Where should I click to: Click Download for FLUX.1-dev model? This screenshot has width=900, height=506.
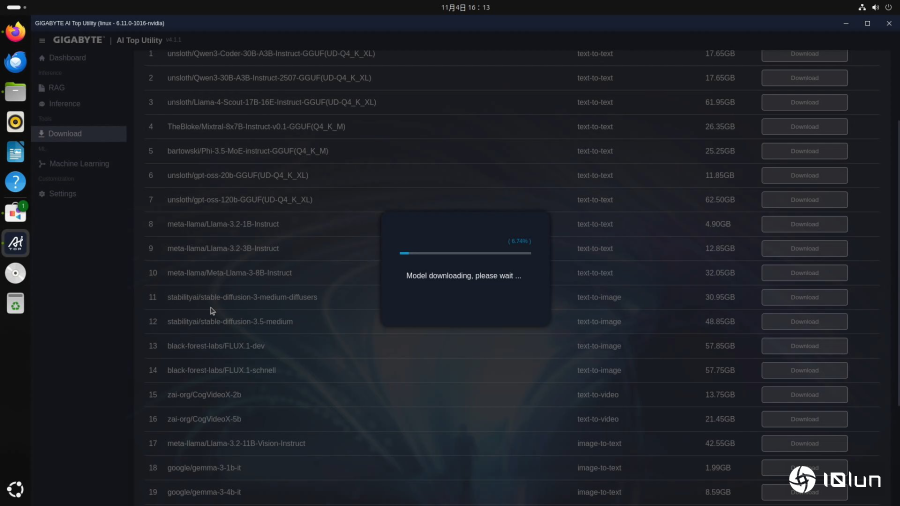click(x=804, y=346)
